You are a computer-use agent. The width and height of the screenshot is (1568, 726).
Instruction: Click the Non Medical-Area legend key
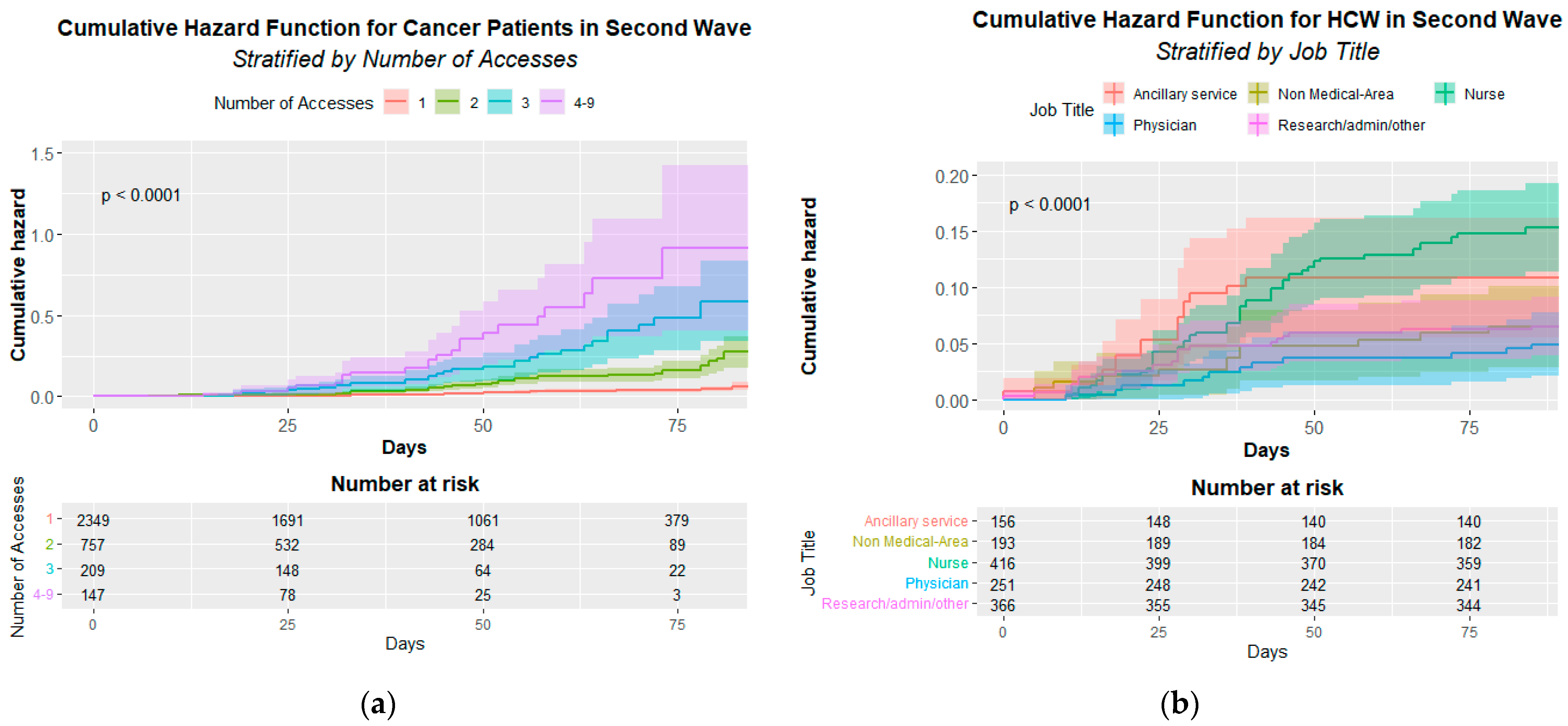coord(1258,94)
